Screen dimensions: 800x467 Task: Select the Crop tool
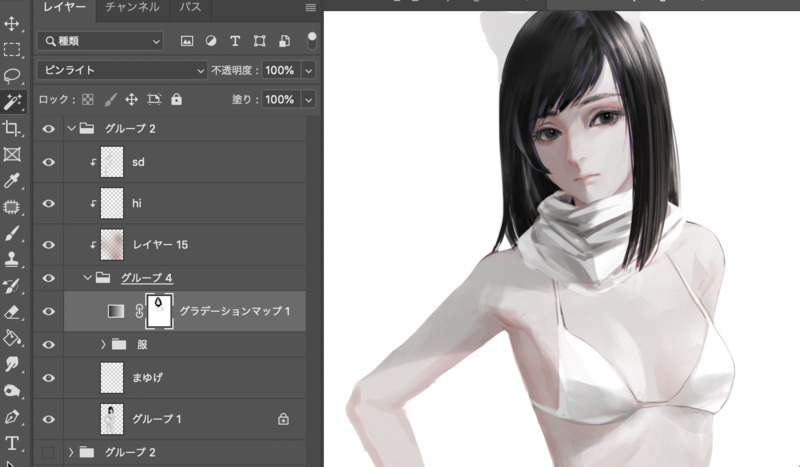pyautogui.click(x=12, y=128)
